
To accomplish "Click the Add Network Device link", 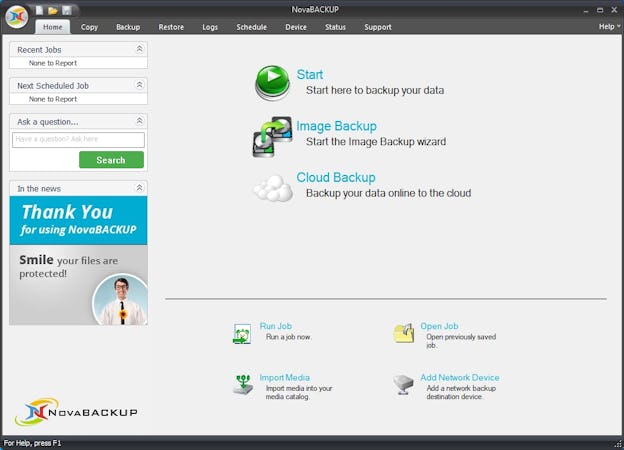I will (460, 377).
